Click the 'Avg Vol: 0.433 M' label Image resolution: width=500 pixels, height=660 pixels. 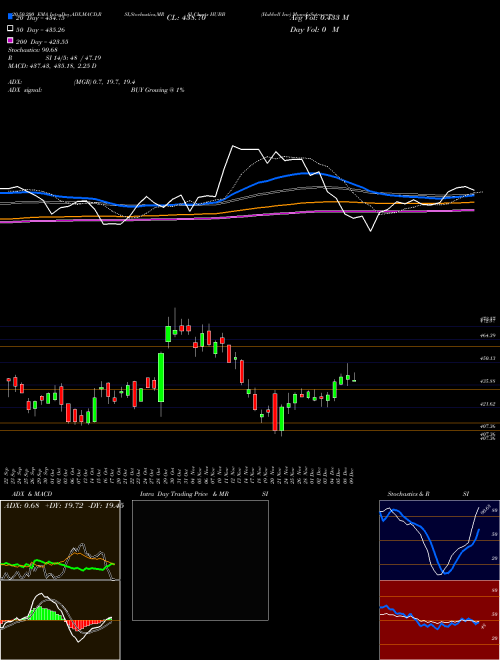click(319, 18)
